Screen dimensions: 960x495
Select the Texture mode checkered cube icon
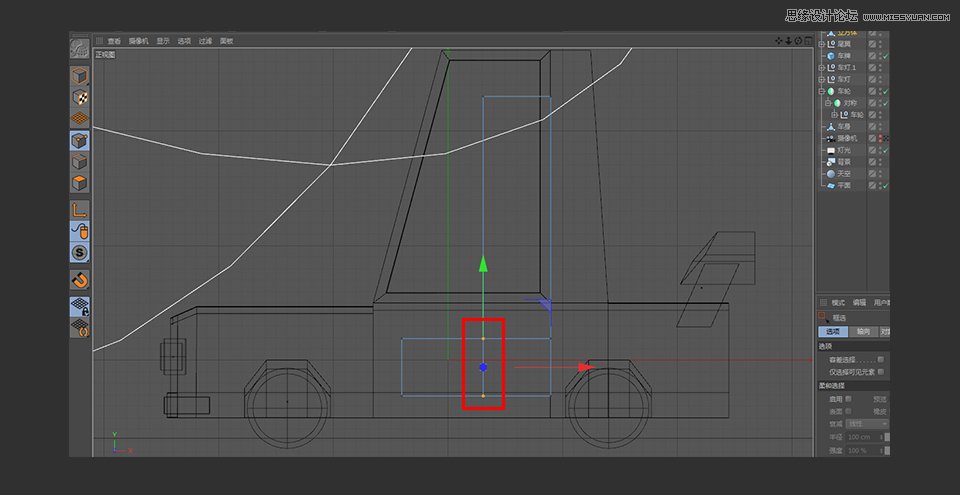click(x=80, y=97)
